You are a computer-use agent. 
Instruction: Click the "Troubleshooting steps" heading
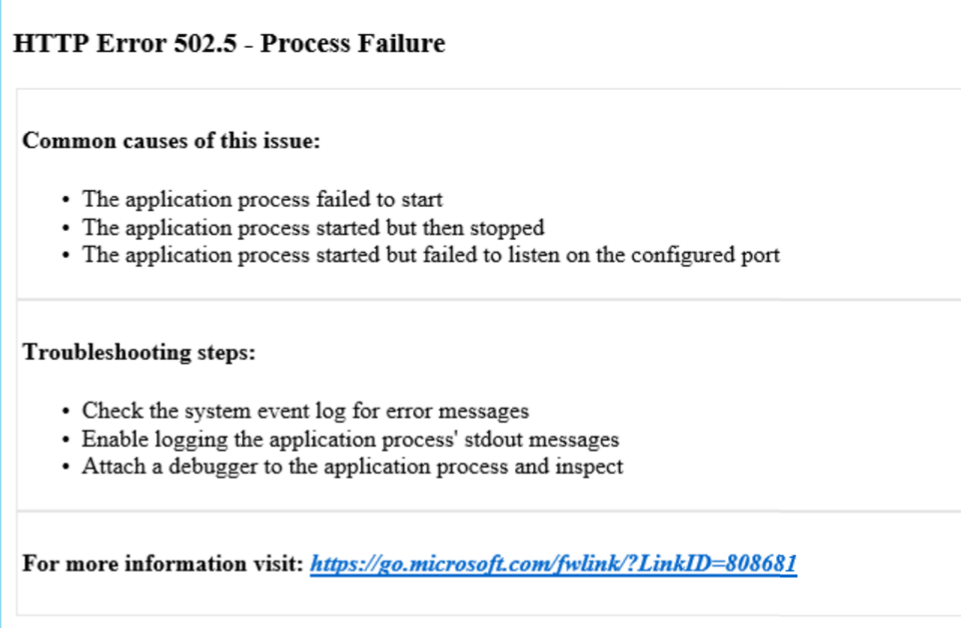tap(140, 352)
